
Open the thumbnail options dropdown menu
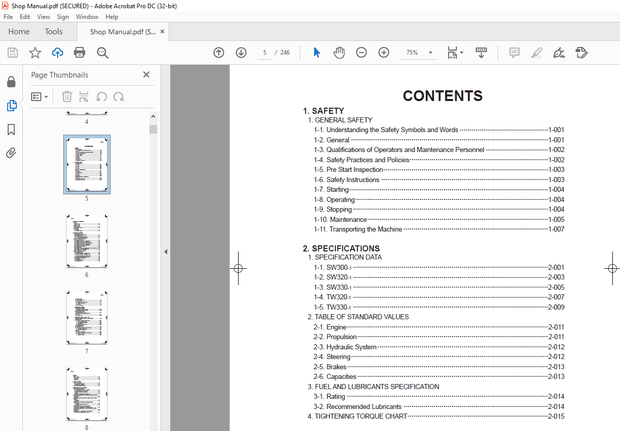coord(40,97)
